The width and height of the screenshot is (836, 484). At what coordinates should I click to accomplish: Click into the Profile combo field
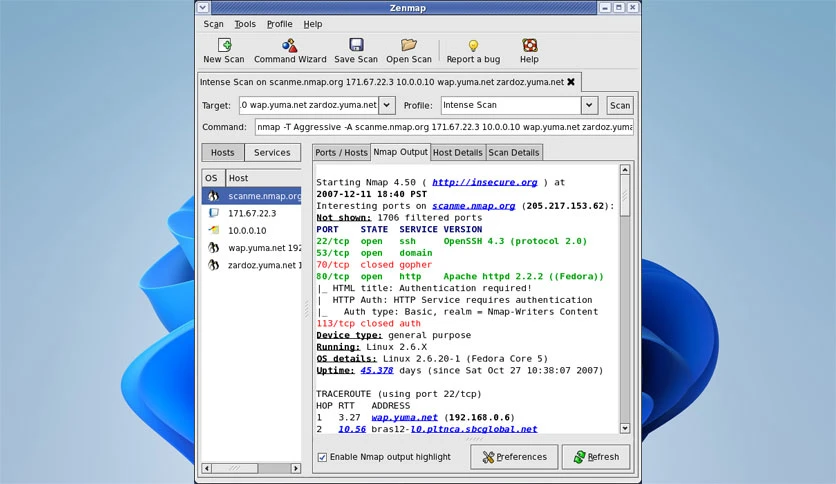click(x=511, y=105)
